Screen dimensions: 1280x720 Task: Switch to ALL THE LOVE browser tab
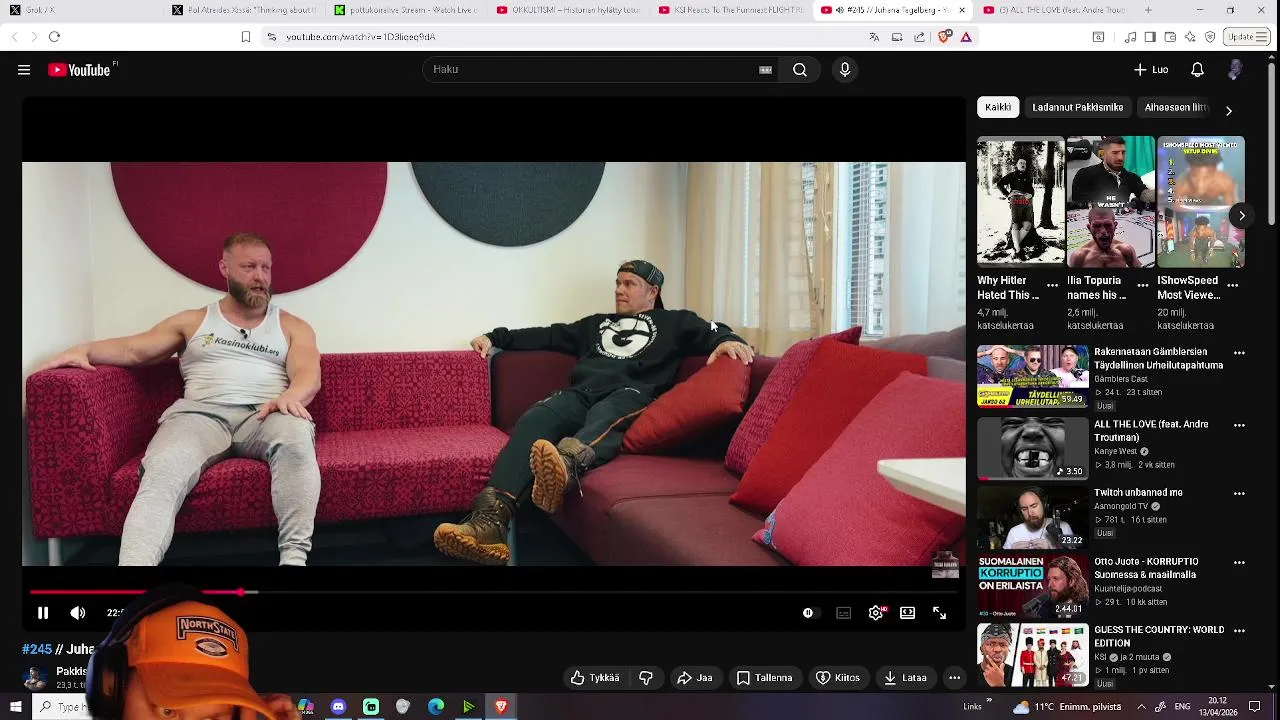pos(1054,10)
